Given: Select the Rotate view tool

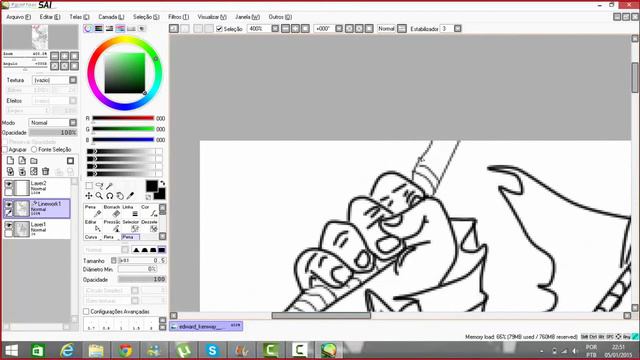Looking at the screenshot, I should click(109, 196).
